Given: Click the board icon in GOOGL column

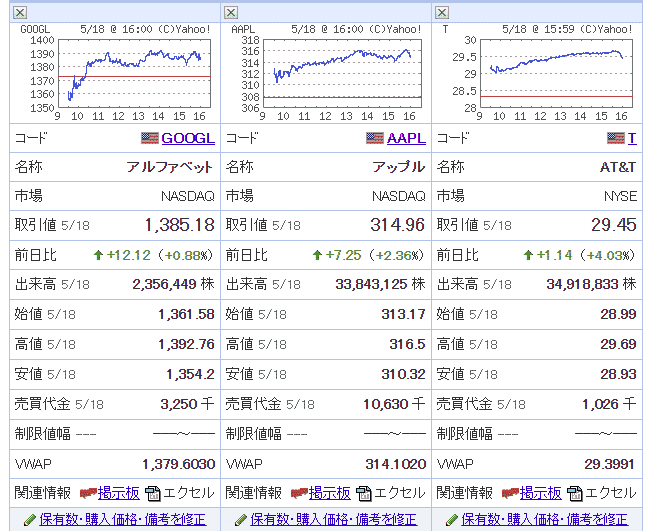Looking at the screenshot, I should 88,493.
